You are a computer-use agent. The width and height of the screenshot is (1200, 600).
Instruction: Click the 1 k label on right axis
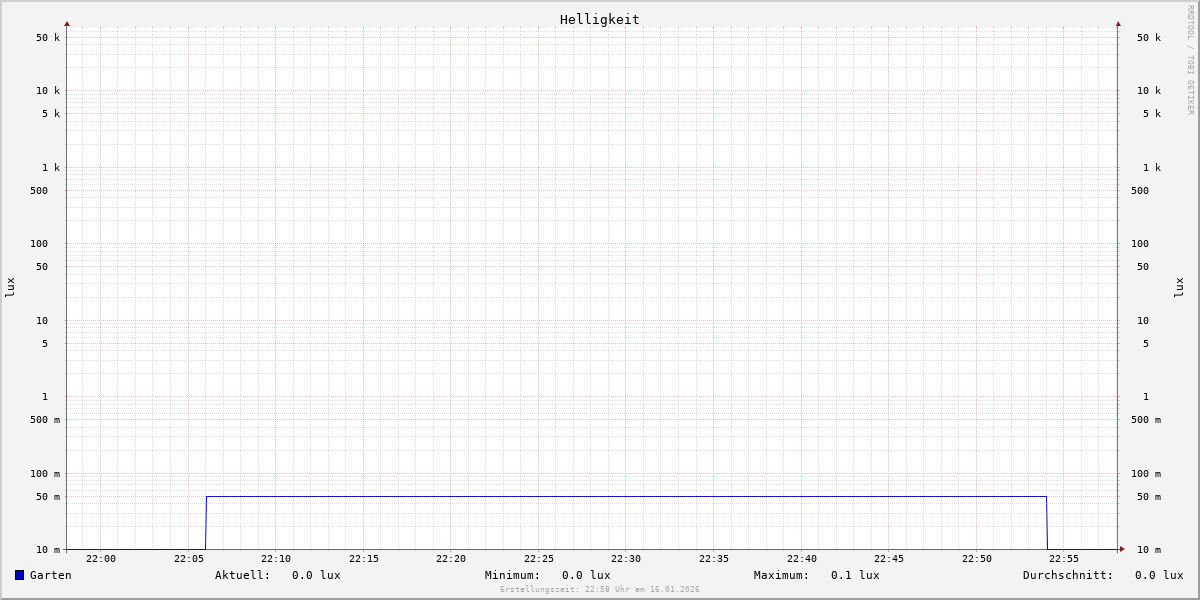click(x=1152, y=168)
